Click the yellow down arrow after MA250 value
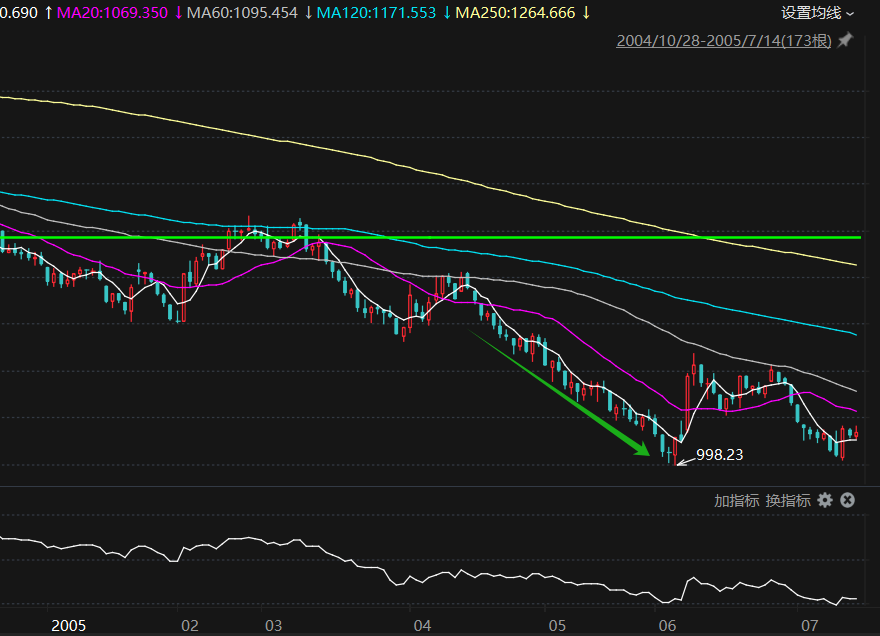 (x=586, y=13)
